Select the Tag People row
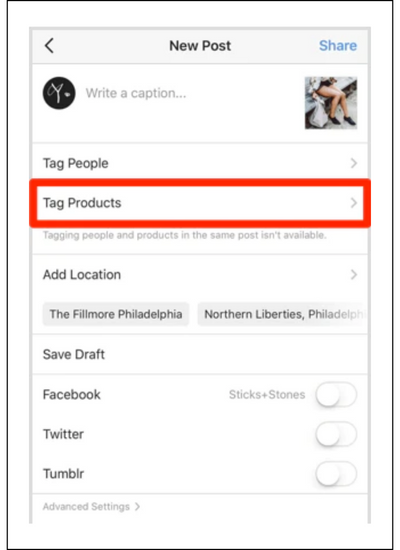 pyautogui.click(x=200, y=163)
